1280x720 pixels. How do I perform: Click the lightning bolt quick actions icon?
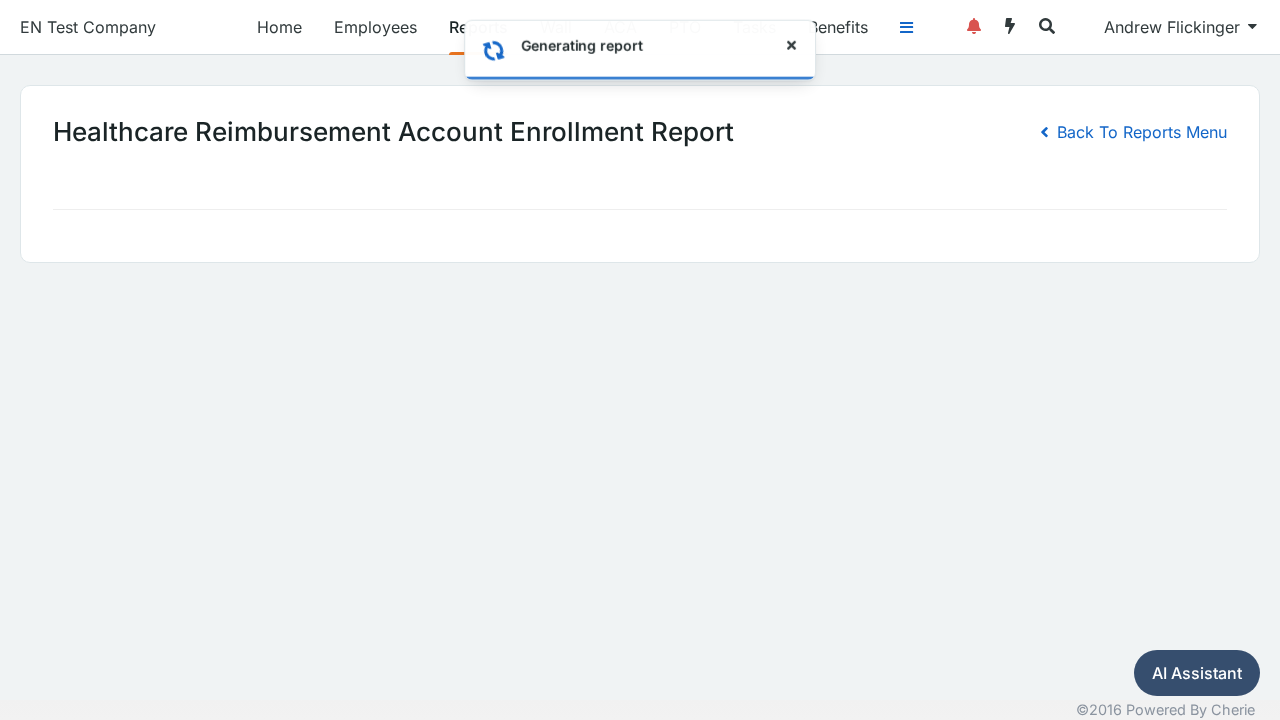(x=1010, y=27)
